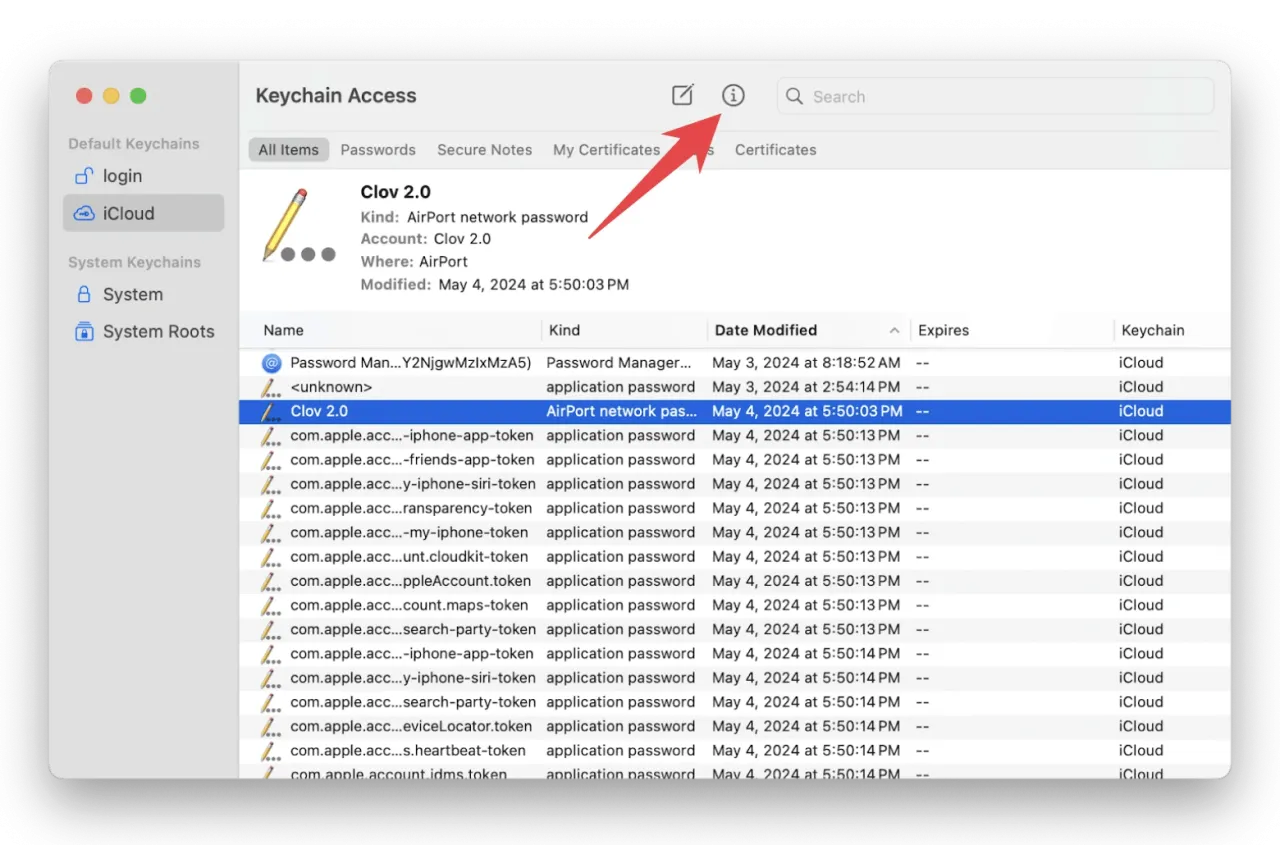This screenshot has width=1280, height=845.
Task: Sort entries by the Kind column
Action: coord(564,330)
